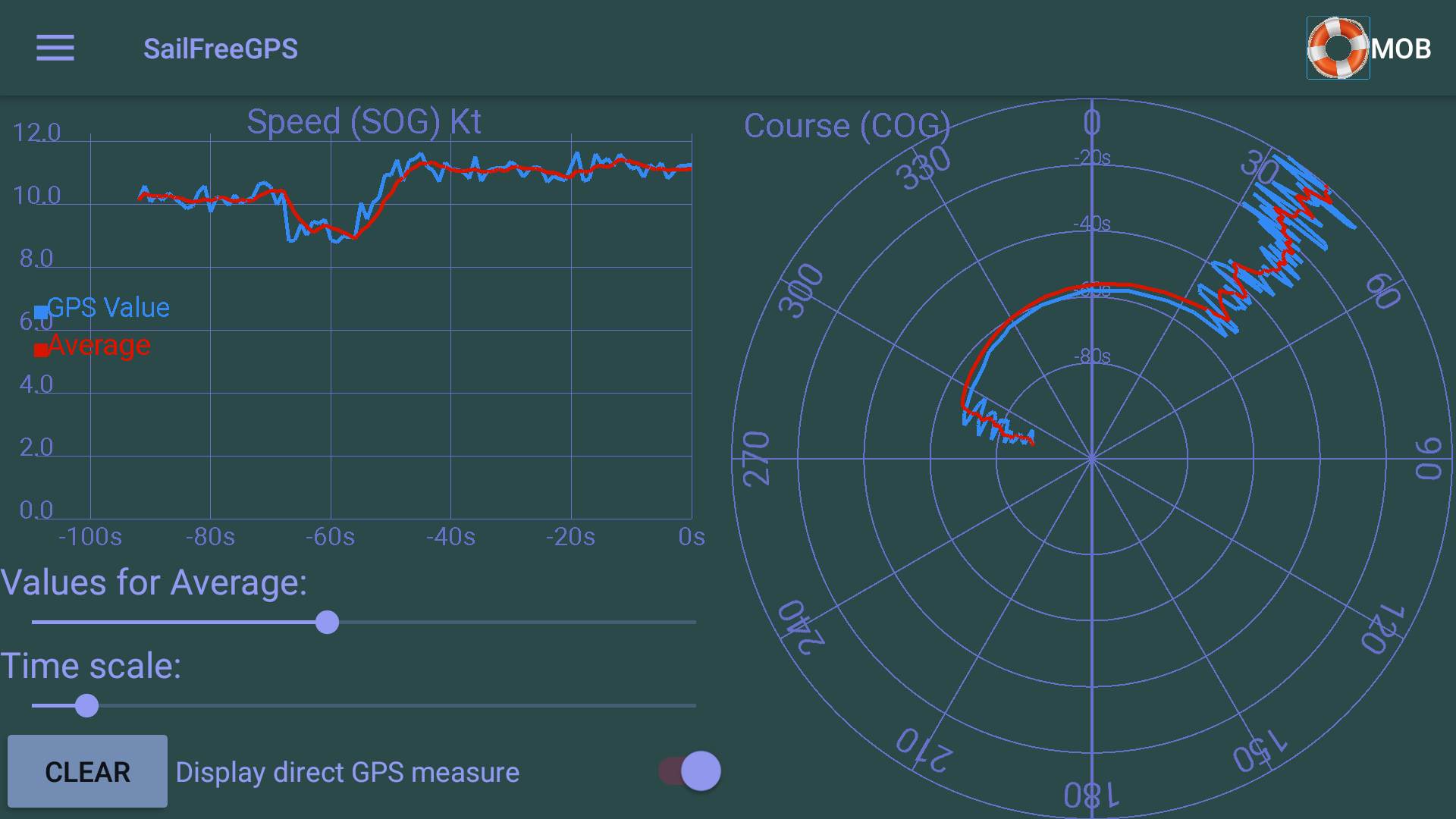Click the 330 degree compass label

click(923, 168)
